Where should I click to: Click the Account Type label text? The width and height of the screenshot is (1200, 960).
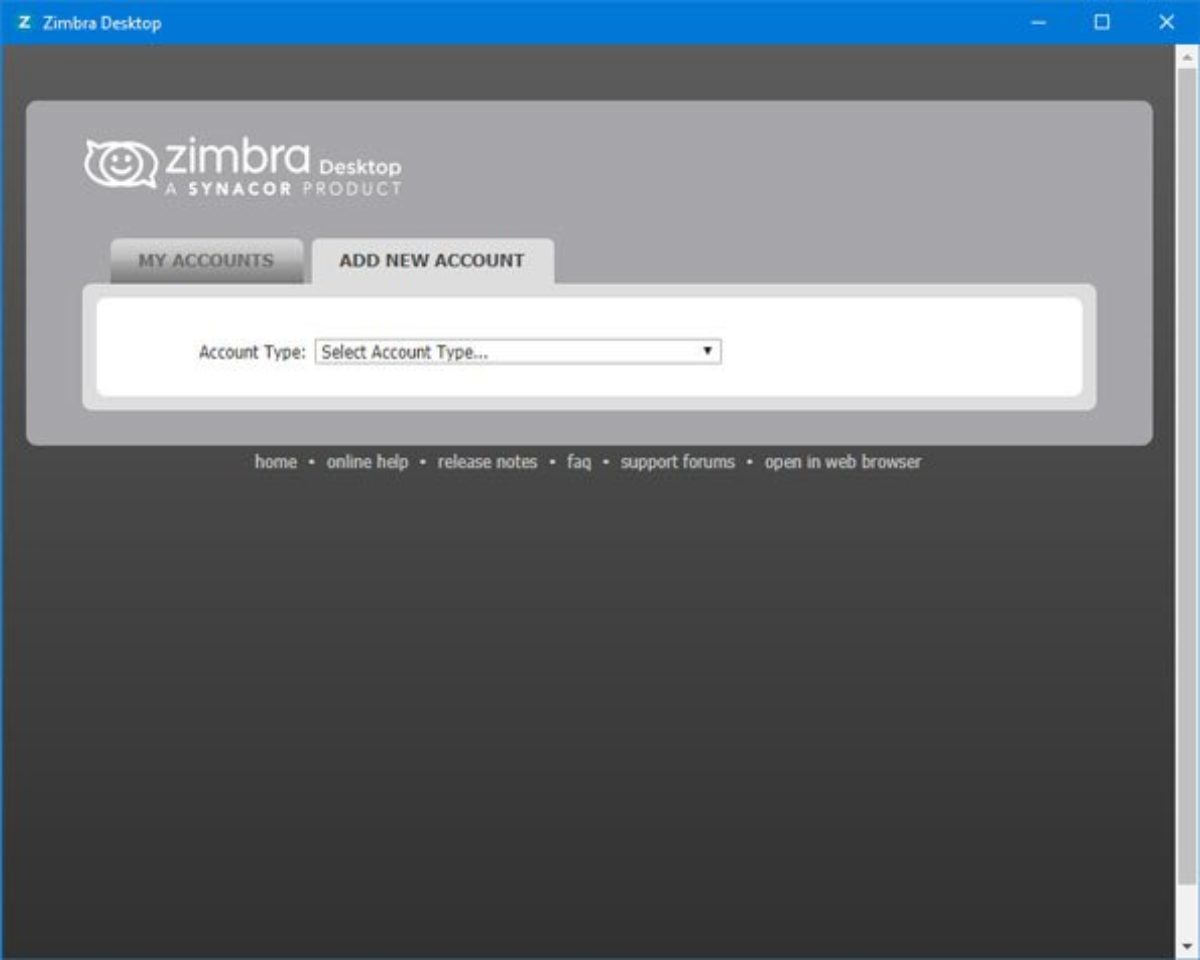tap(252, 352)
